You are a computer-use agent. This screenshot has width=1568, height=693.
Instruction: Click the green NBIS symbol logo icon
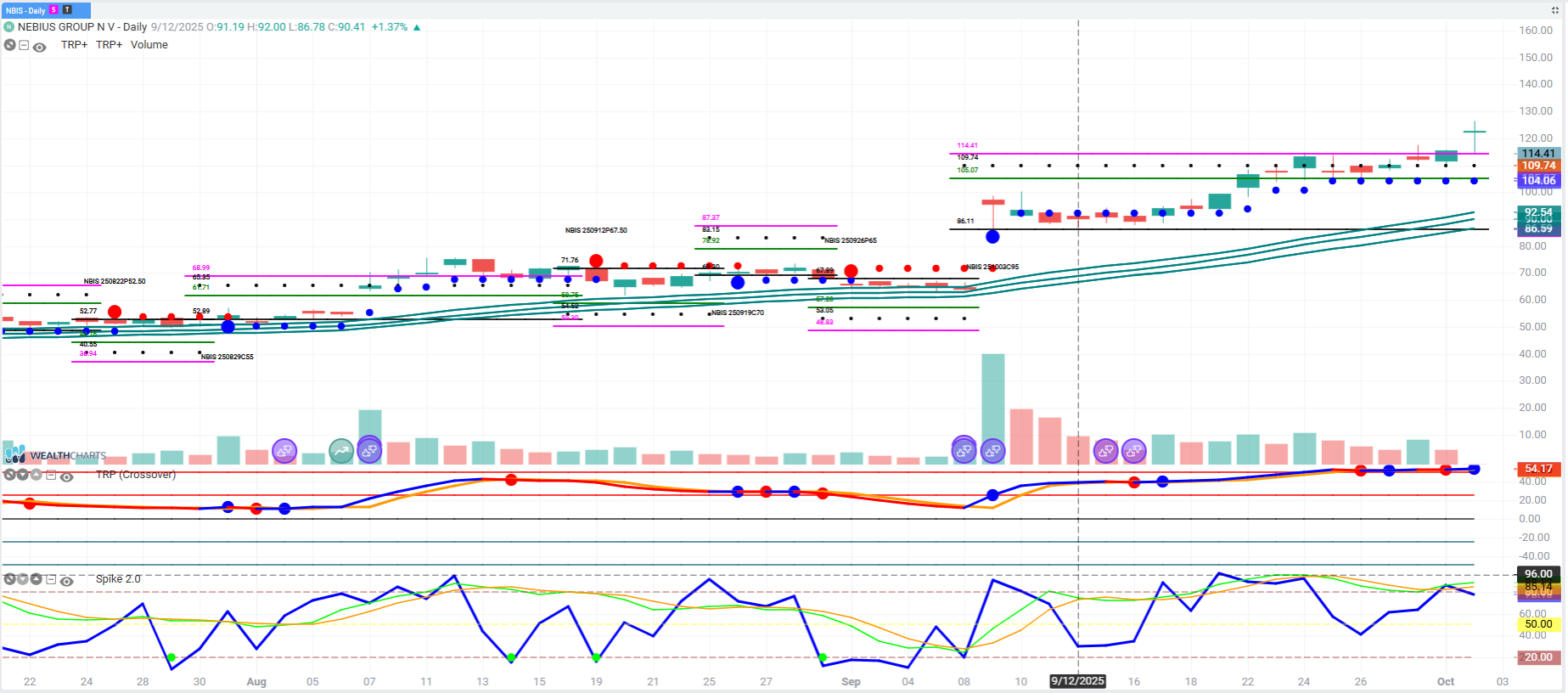9,27
